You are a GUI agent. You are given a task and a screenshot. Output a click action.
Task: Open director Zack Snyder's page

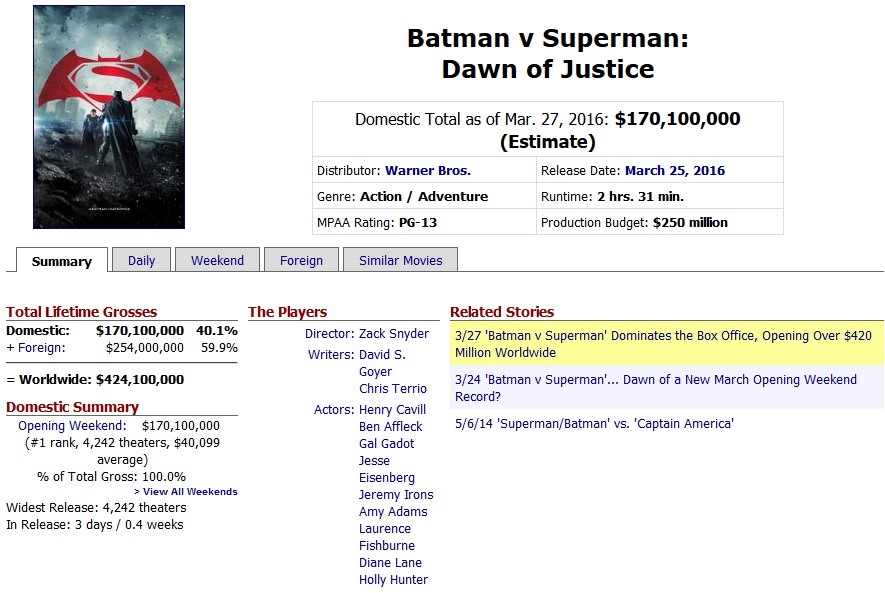(x=394, y=333)
